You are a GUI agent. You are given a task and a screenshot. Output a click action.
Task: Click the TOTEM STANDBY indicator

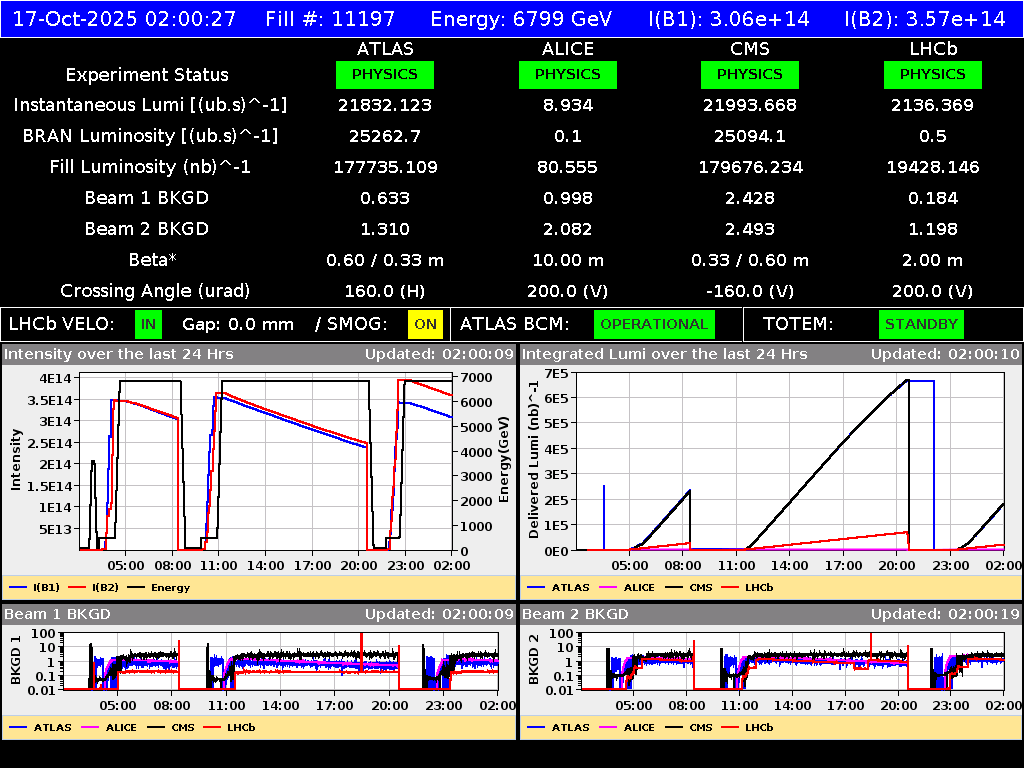[x=921, y=324]
